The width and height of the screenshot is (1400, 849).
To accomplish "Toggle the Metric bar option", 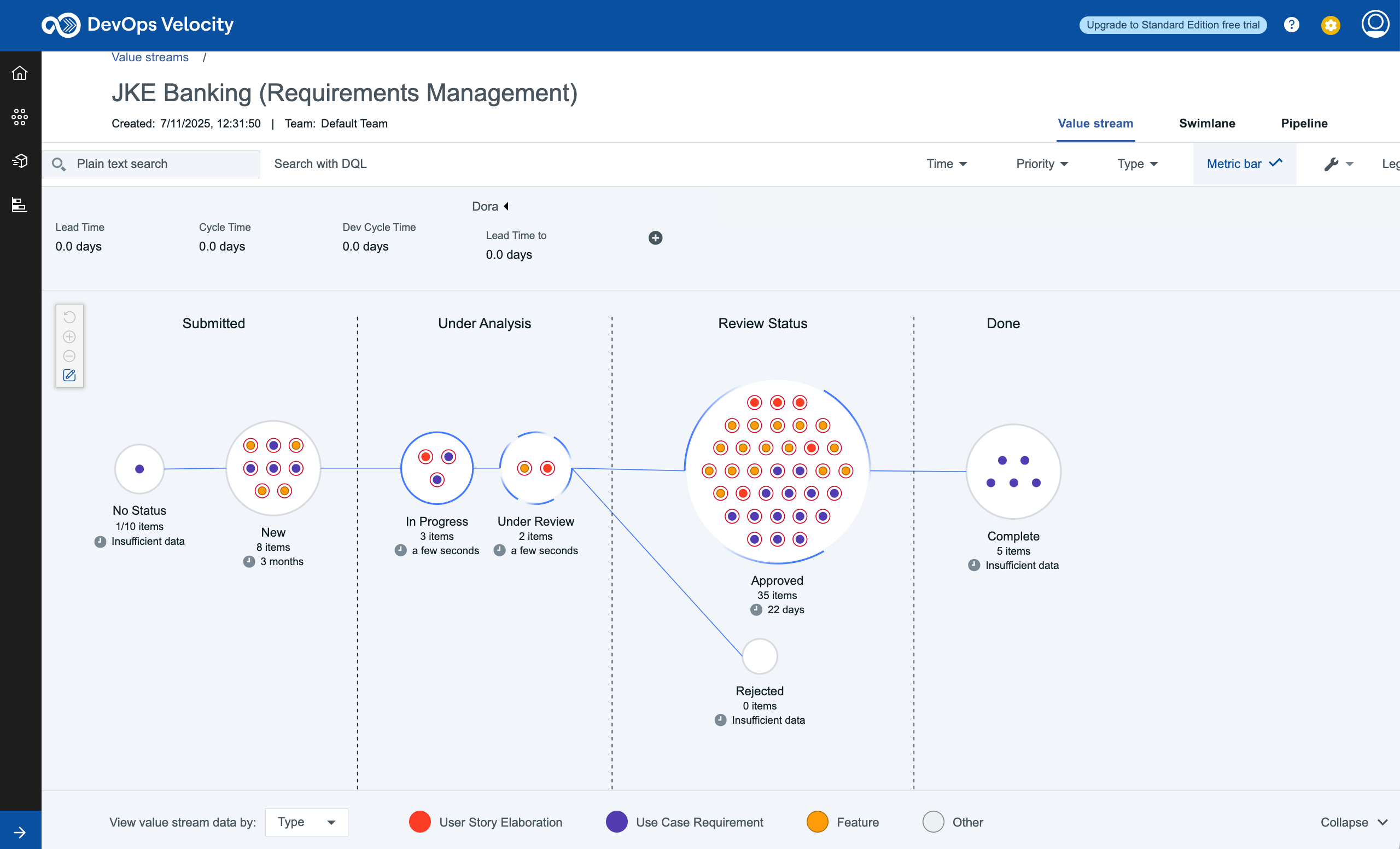I will [1244, 164].
